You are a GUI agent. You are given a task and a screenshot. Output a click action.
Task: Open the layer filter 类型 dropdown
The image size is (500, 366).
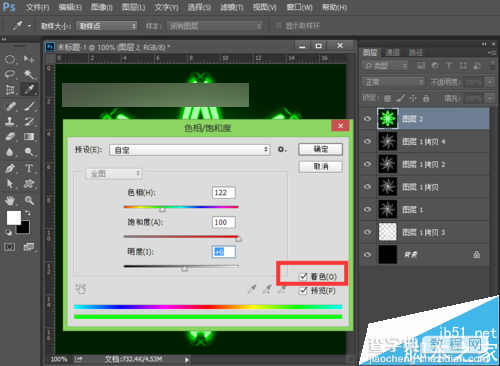(385, 66)
